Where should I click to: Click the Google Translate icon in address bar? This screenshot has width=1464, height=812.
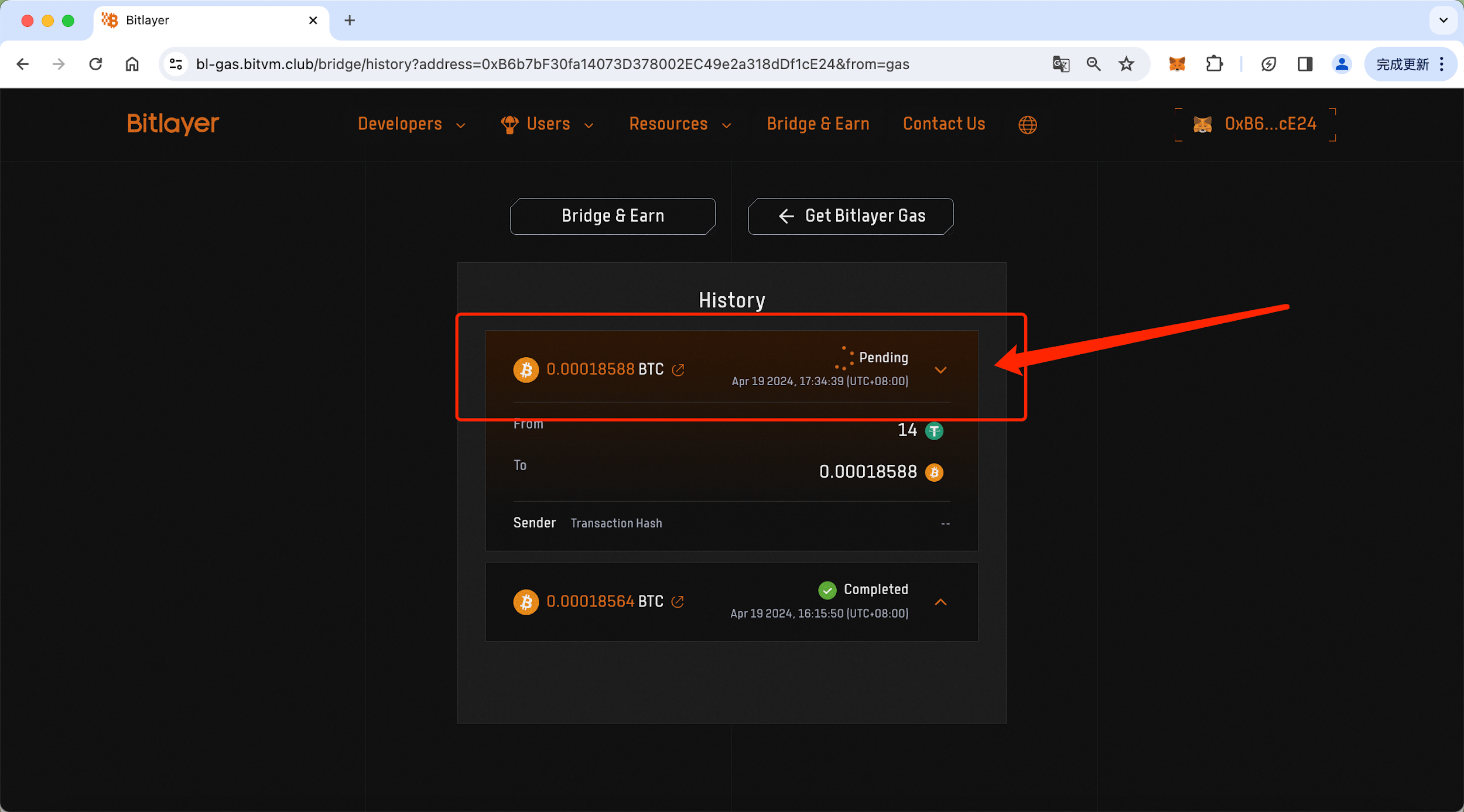pos(1061,64)
